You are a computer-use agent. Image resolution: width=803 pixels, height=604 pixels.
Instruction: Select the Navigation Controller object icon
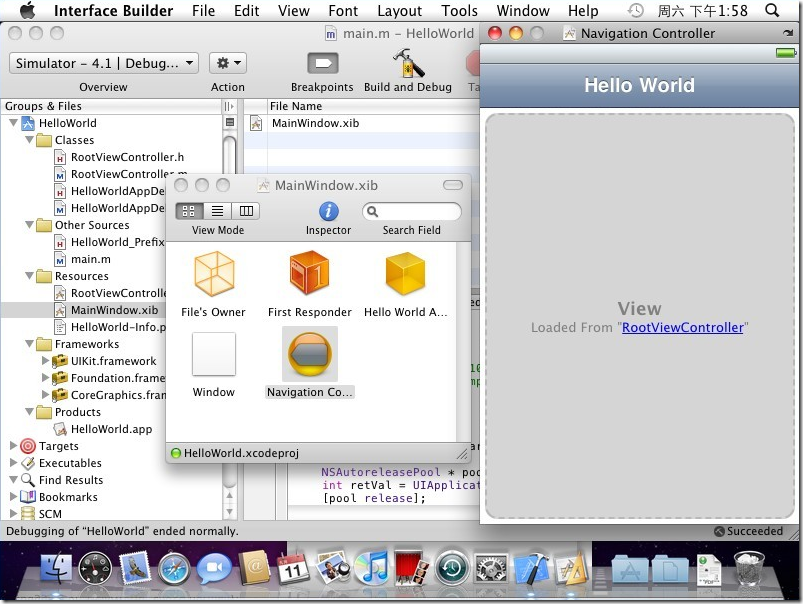click(310, 354)
